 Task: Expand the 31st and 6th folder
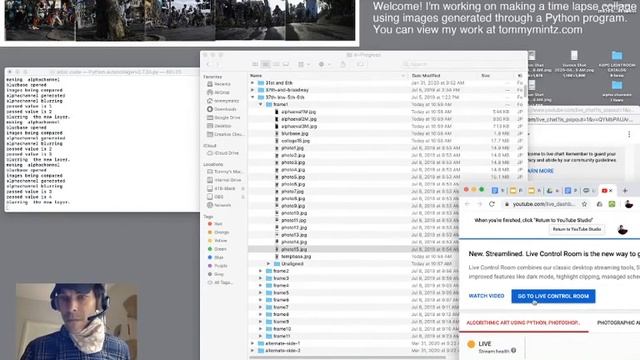click(252, 83)
